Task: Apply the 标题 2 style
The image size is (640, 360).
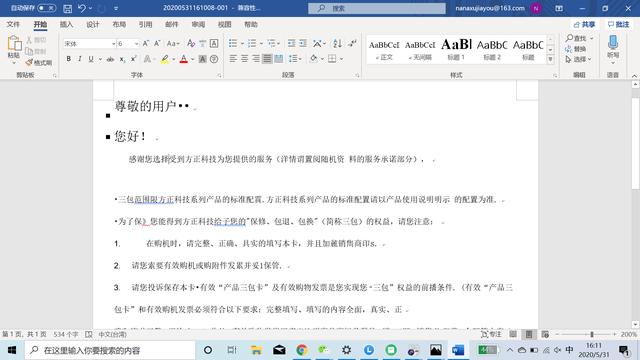Action: 492,49
